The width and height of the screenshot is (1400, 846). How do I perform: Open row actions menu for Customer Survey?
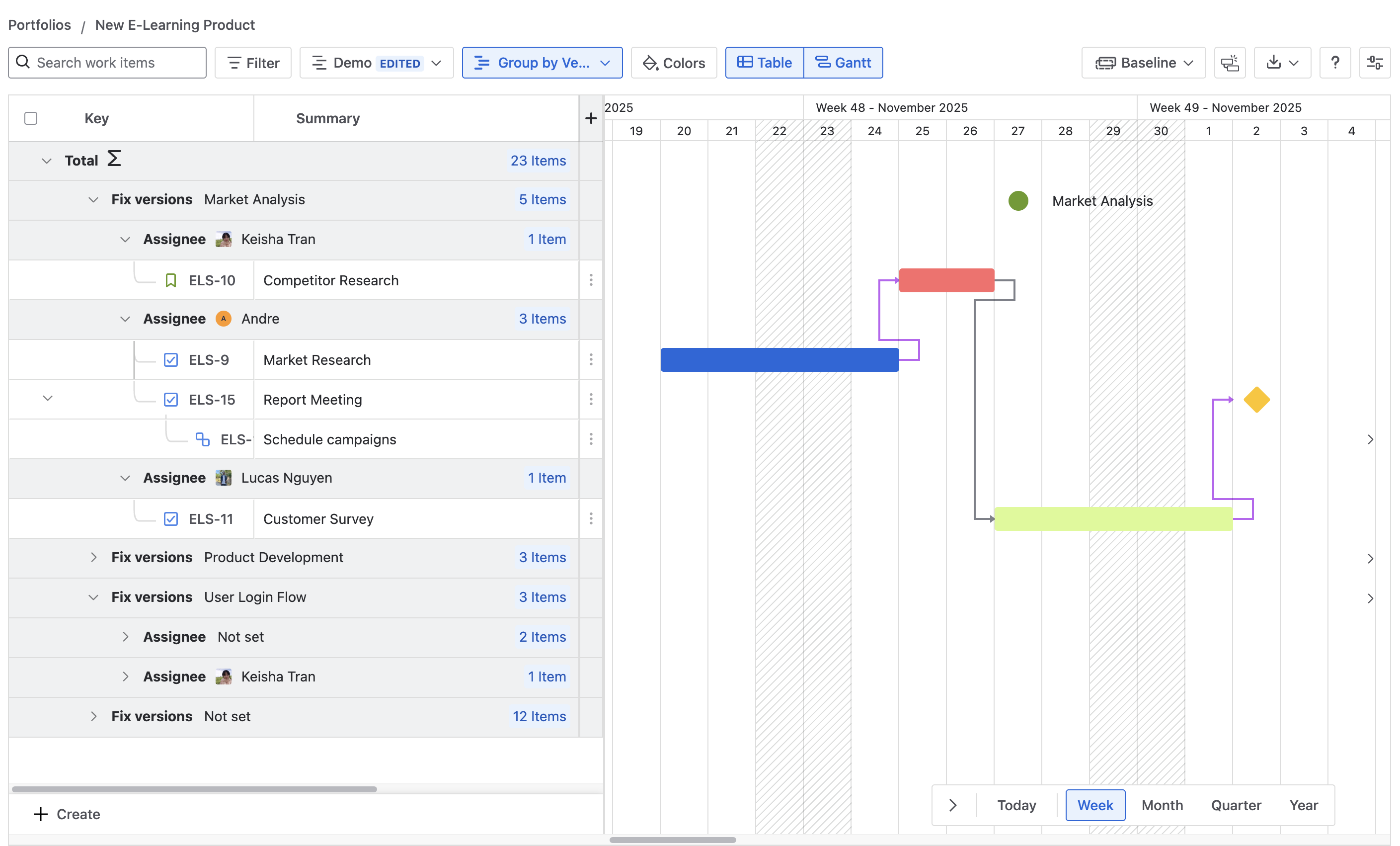pos(591,518)
